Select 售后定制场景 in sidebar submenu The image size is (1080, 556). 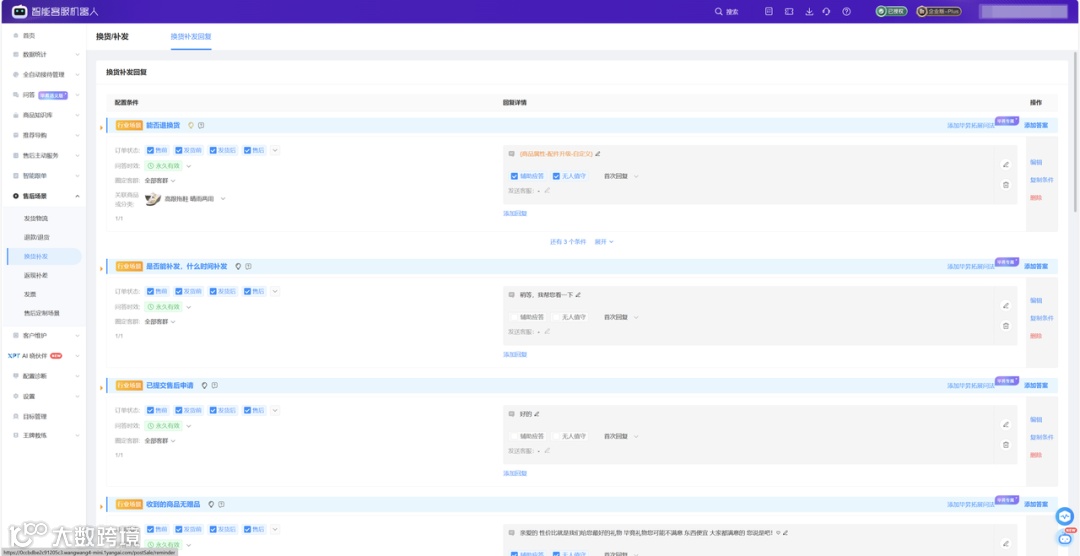(x=41, y=313)
